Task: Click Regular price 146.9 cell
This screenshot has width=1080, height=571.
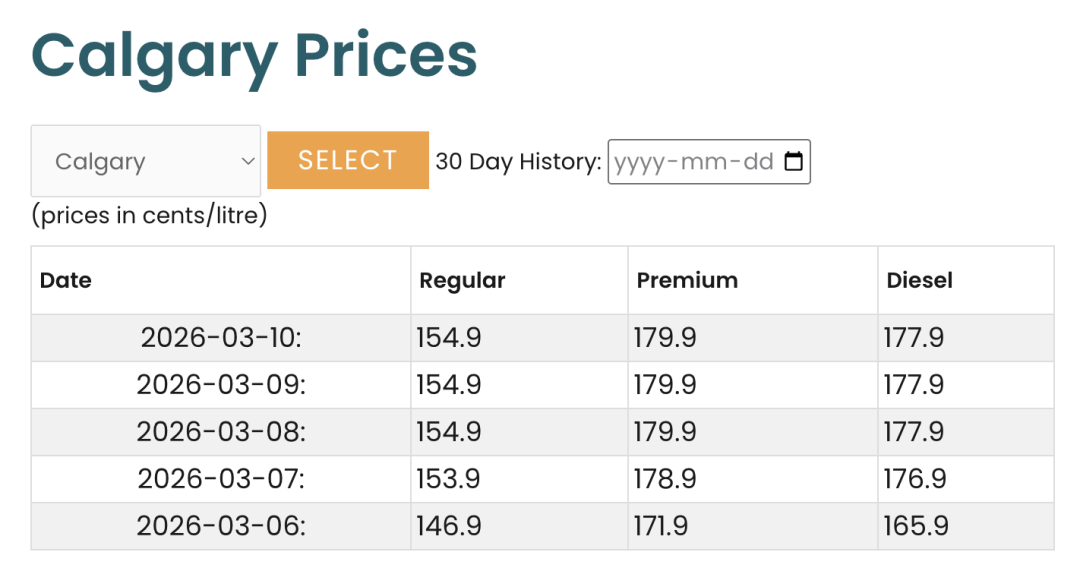Action: 449,526
